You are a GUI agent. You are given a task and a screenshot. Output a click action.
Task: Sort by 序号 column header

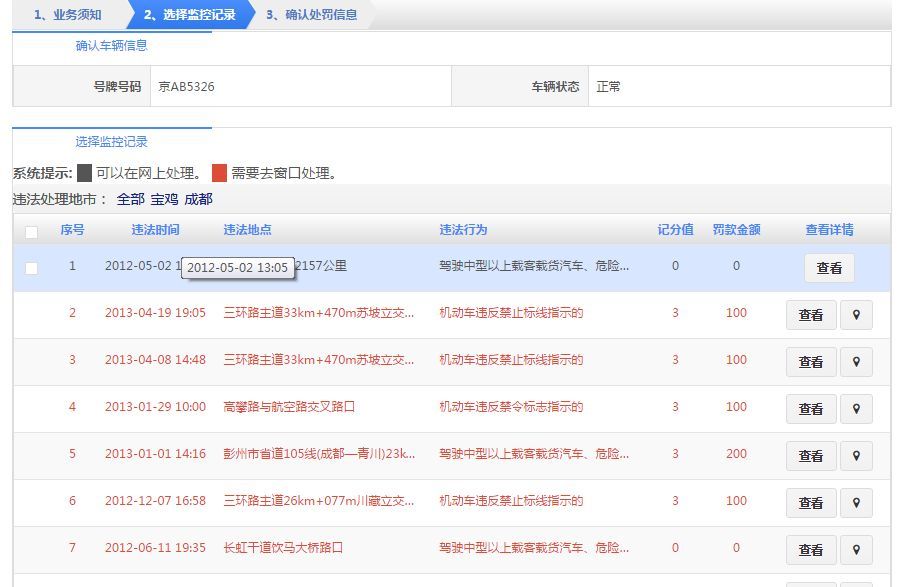[72, 230]
